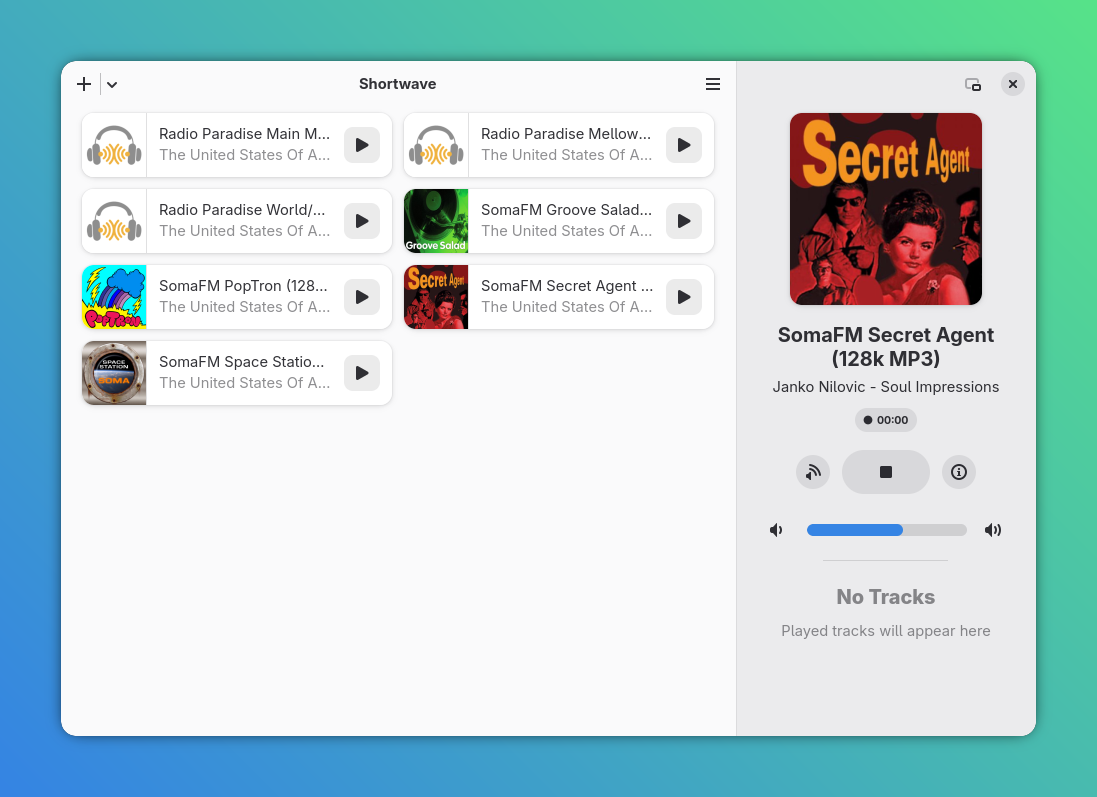
Task: Play SomaFM PopTron station
Action: pyautogui.click(x=361, y=297)
